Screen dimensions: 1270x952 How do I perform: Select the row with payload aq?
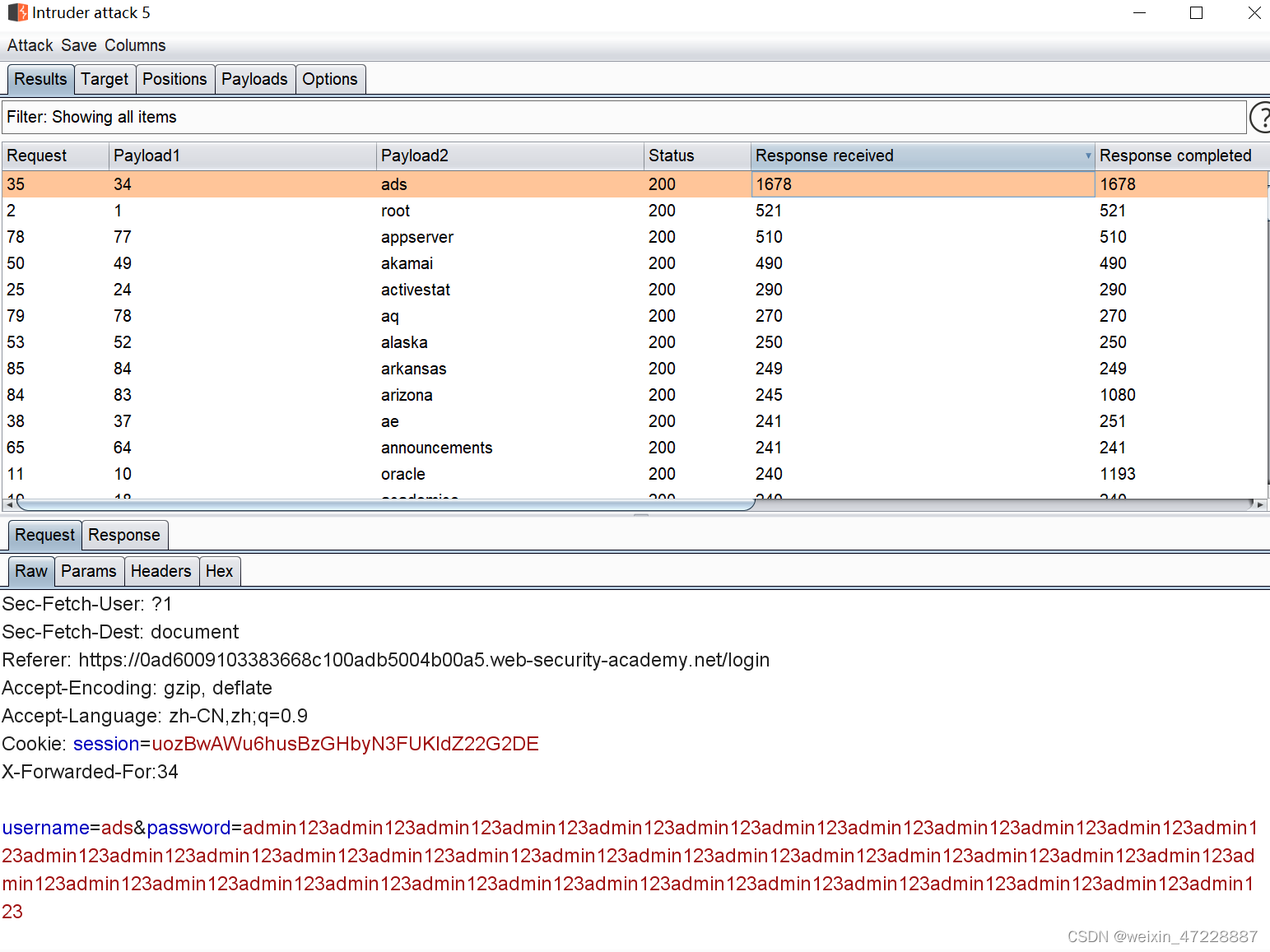tap(635, 316)
